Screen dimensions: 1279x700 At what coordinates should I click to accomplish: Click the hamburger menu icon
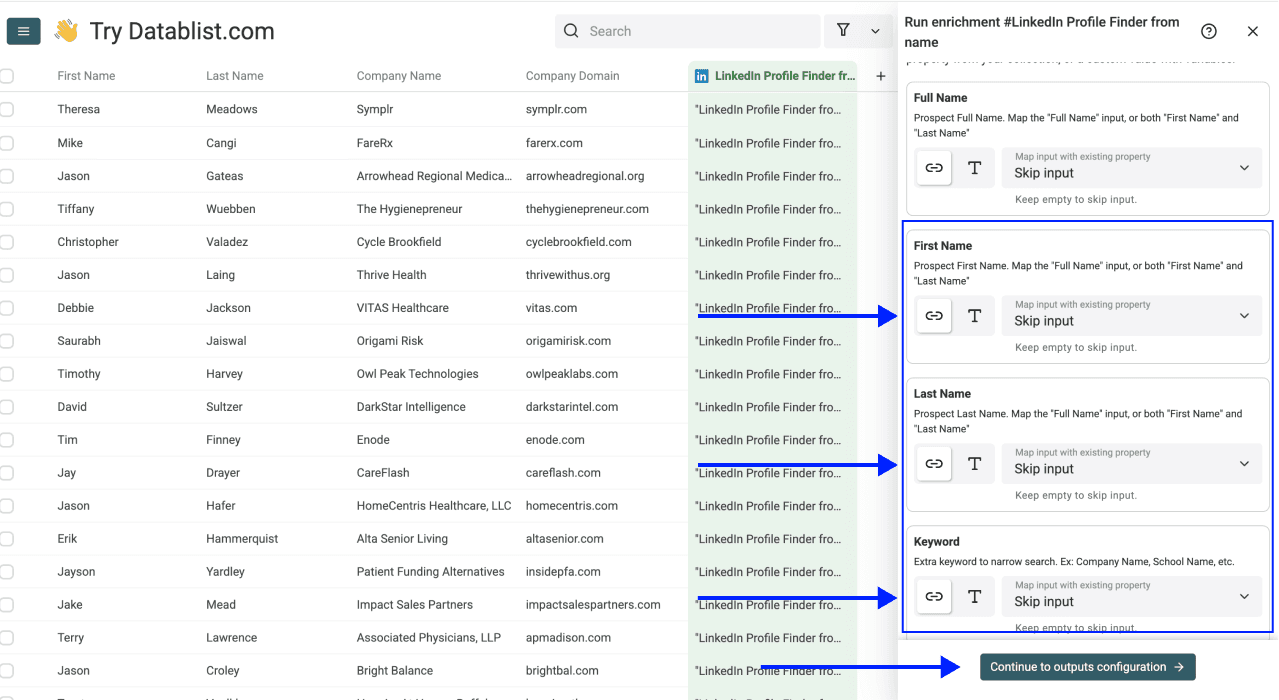[22, 31]
